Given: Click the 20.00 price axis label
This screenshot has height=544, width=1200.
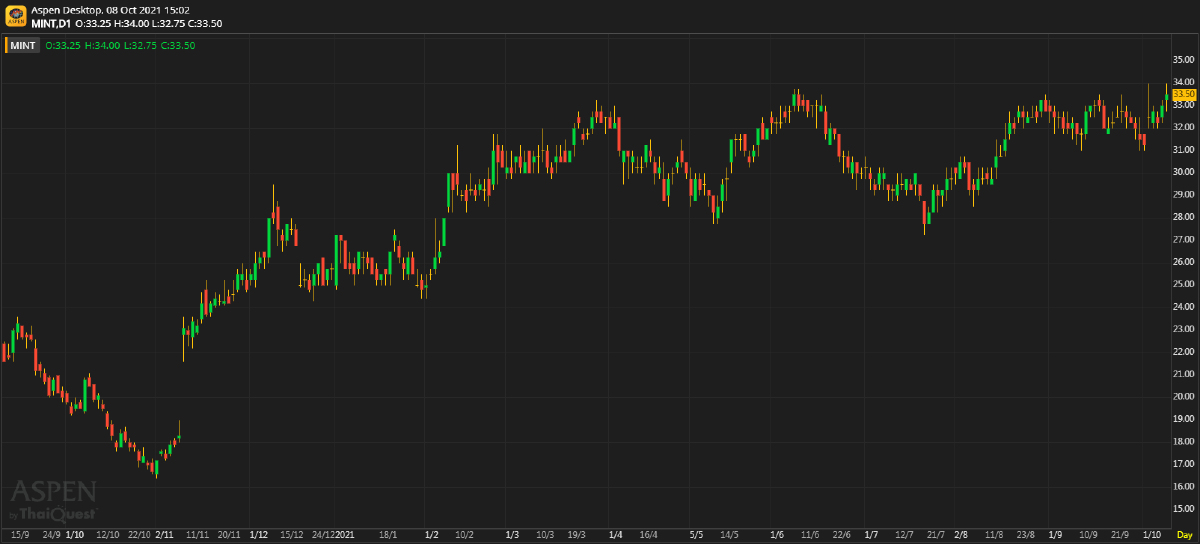Looking at the screenshot, I should point(1184,397).
